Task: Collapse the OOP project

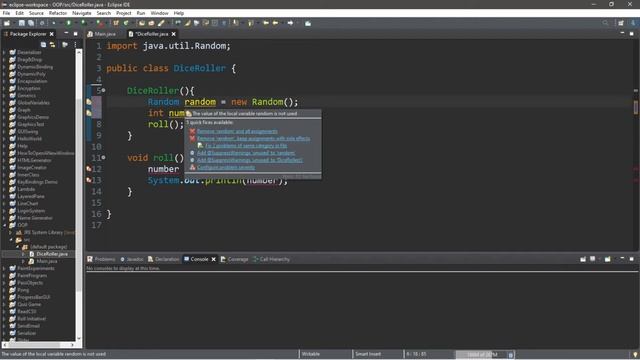Action: [x=4, y=225]
